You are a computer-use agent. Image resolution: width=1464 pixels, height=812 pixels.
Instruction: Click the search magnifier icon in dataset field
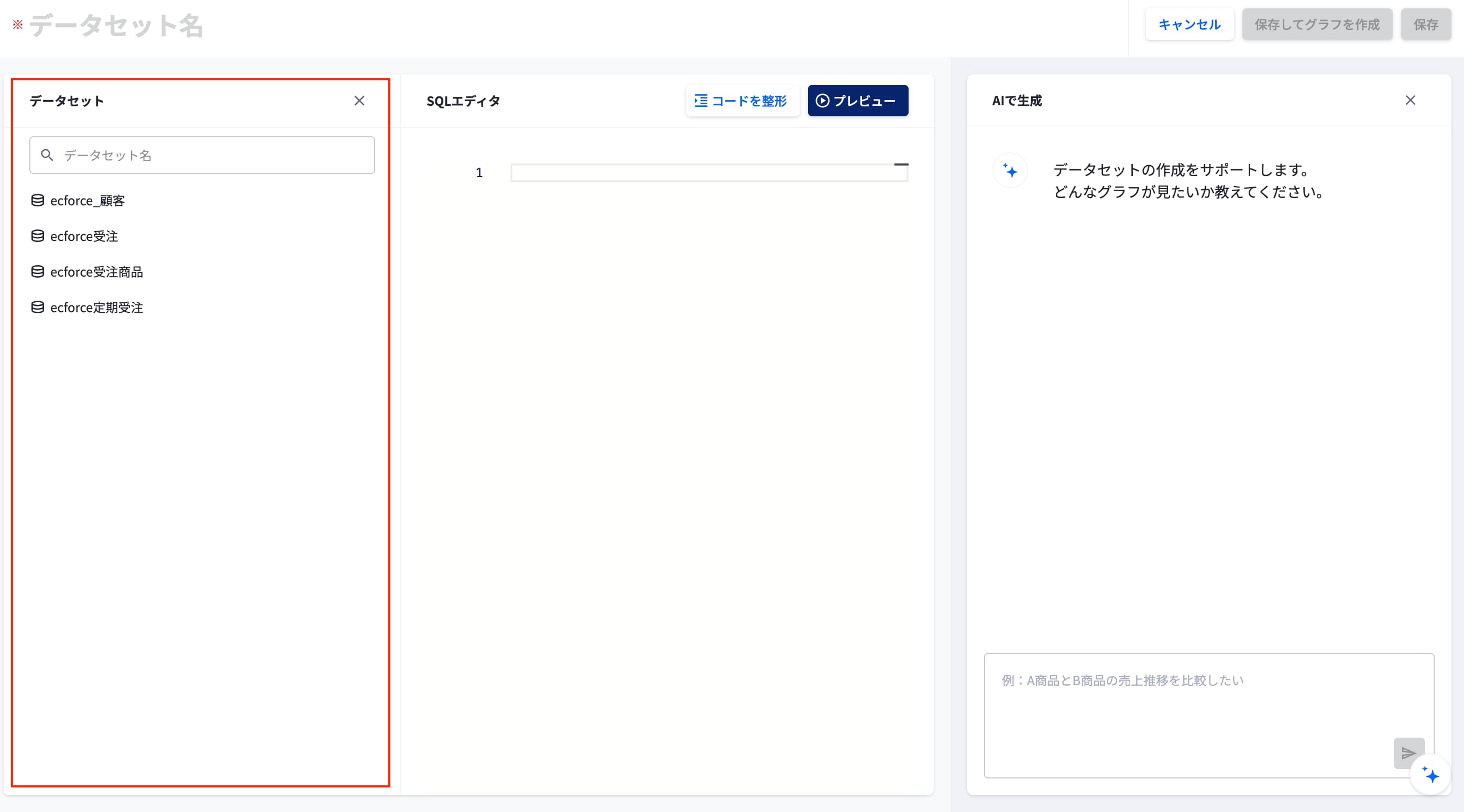[47, 155]
